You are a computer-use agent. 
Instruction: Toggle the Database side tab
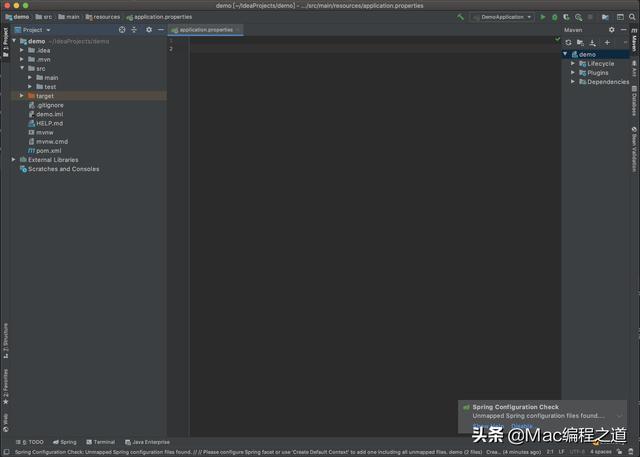tap(634, 101)
